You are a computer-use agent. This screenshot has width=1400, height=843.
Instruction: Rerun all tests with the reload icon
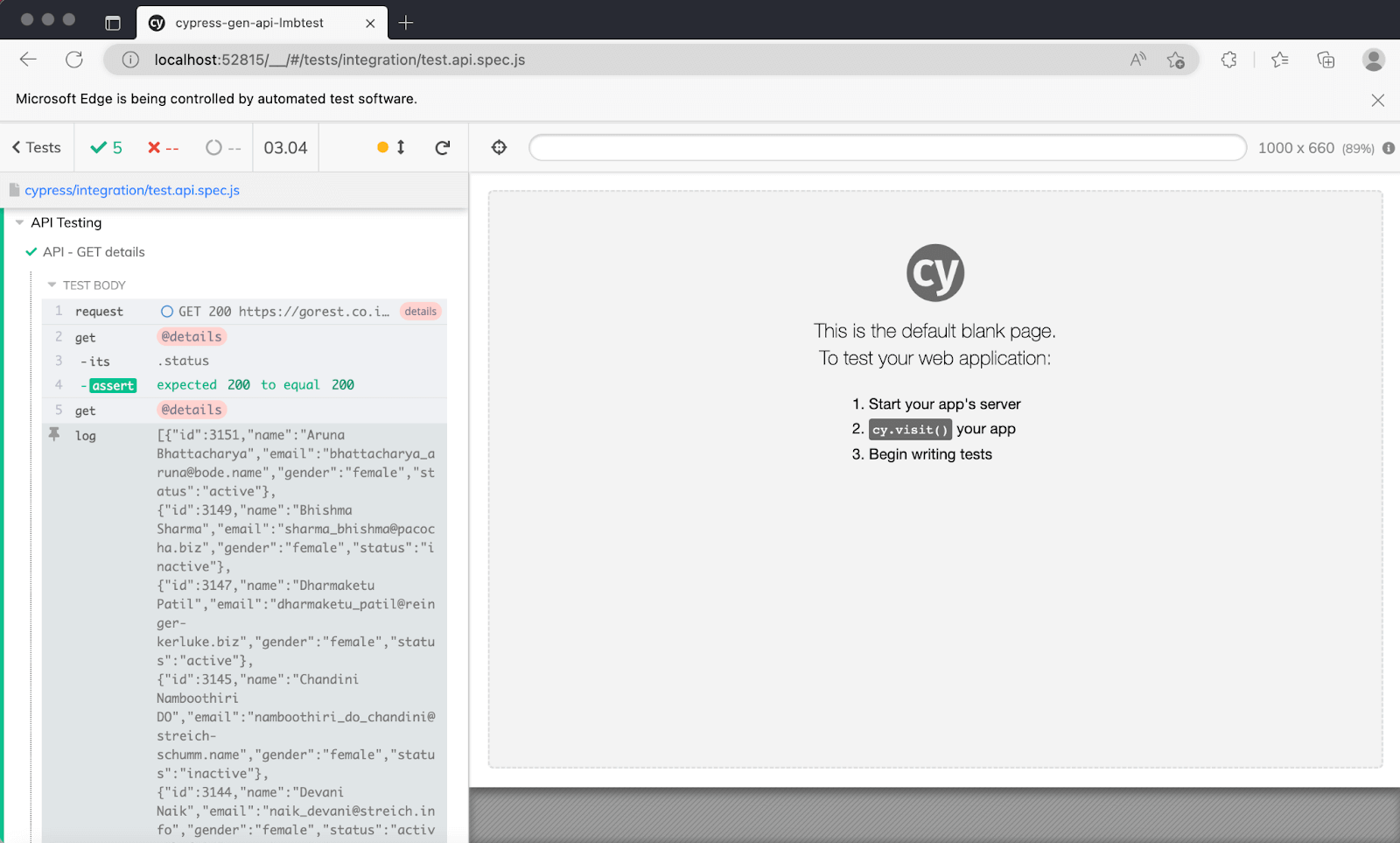point(443,147)
